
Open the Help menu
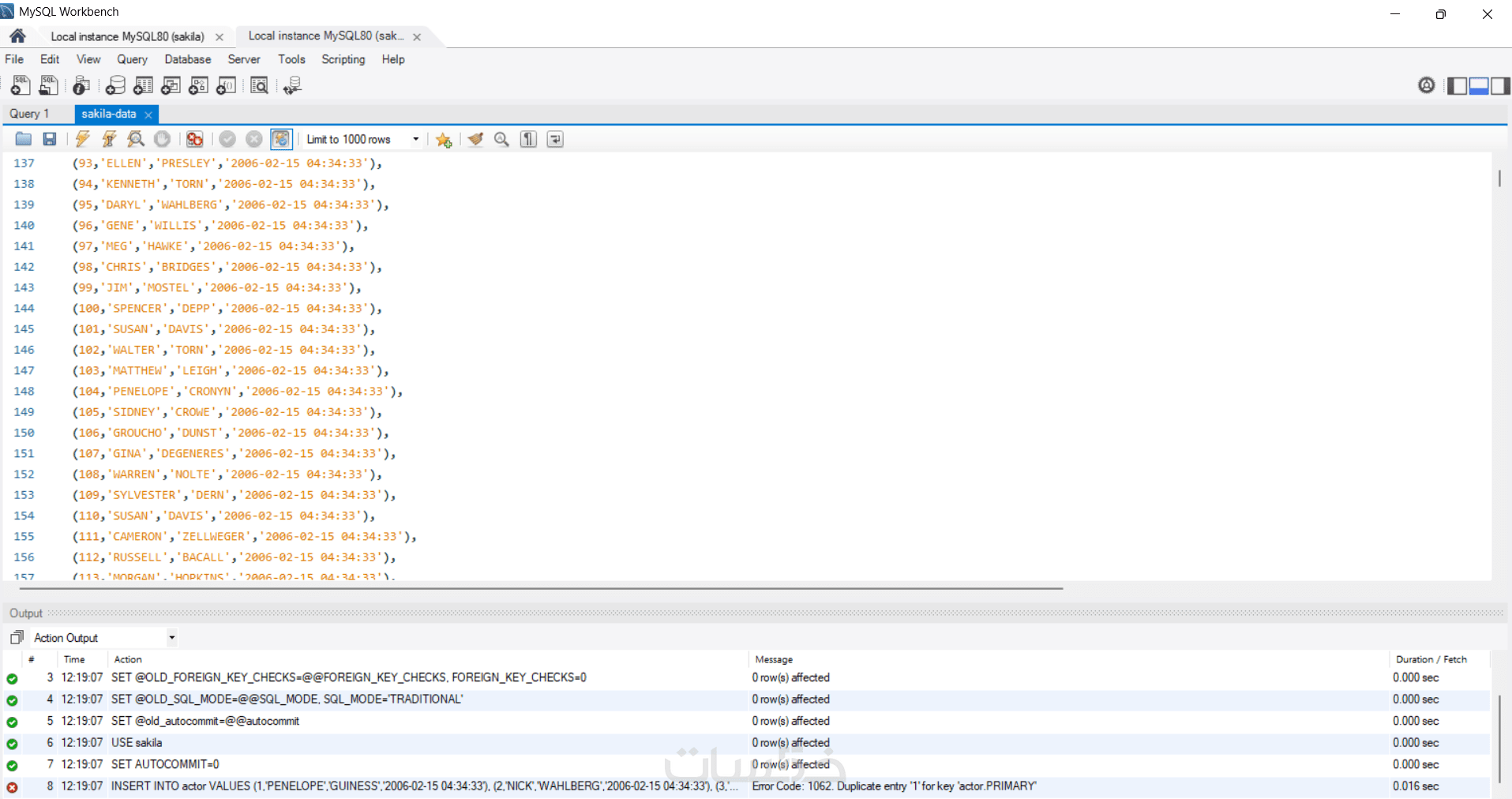click(x=393, y=59)
